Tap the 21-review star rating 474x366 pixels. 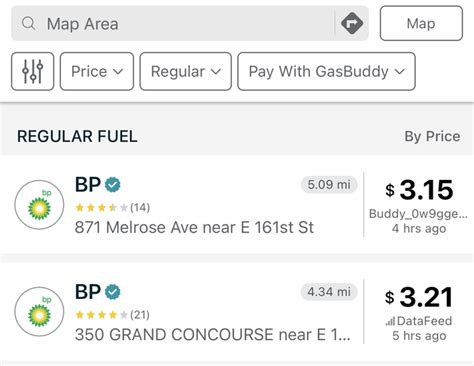point(112,315)
